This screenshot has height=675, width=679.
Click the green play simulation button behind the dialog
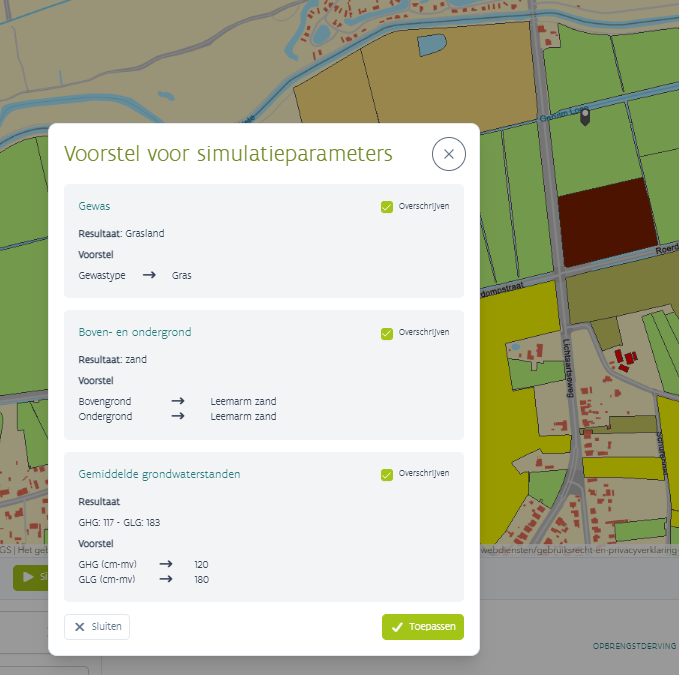pos(30,577)
